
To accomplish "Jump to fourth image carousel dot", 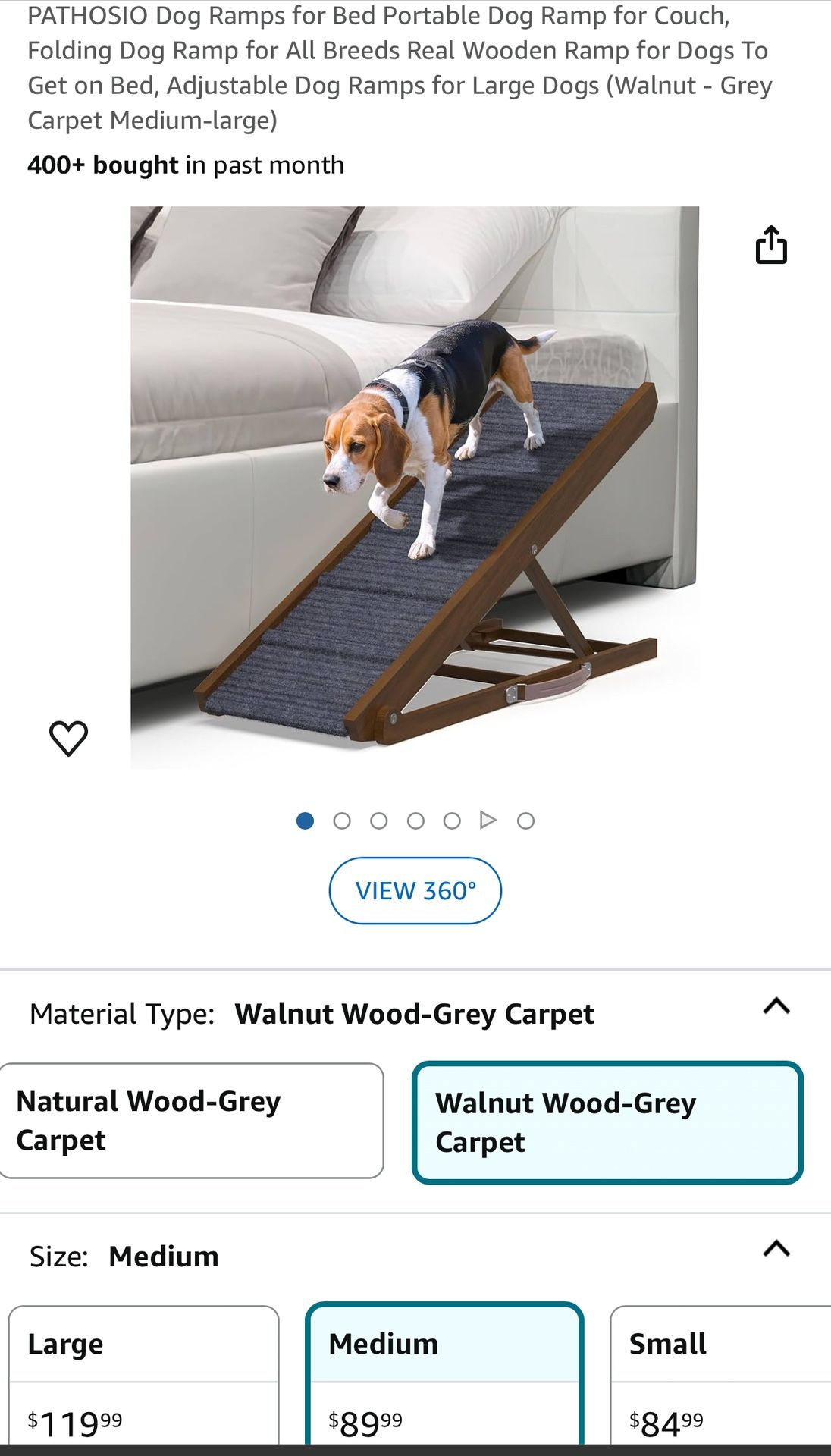I will coord(415,821).
